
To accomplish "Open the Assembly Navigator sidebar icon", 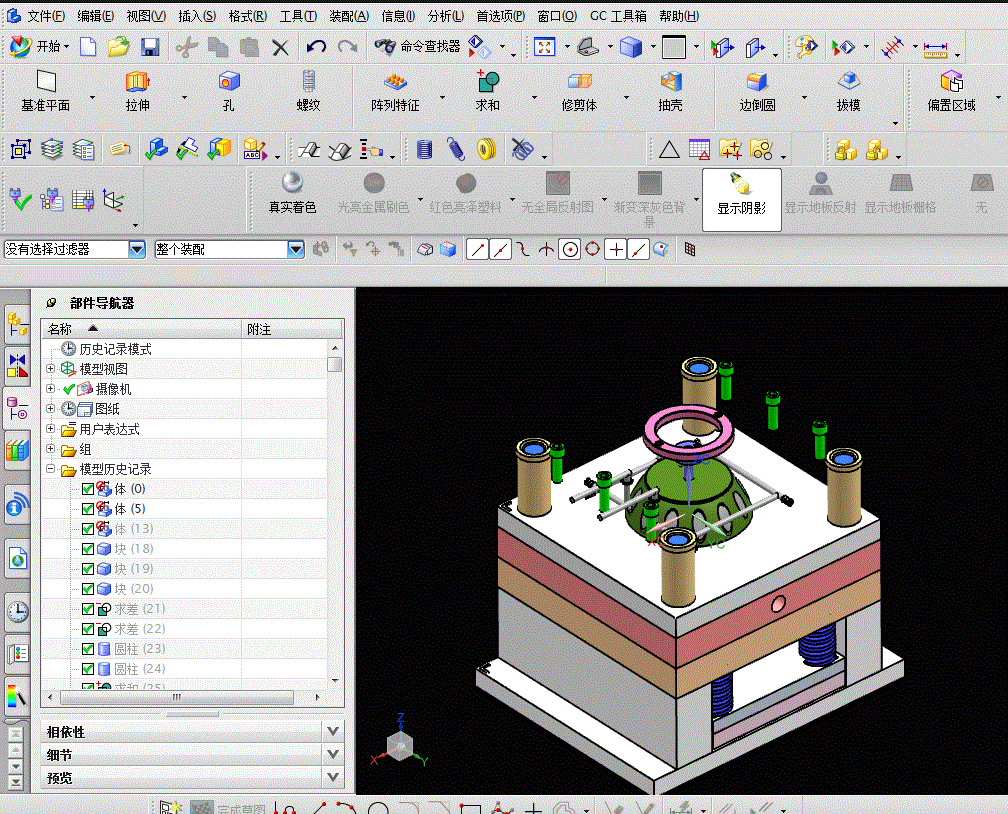I will [x=17, y=325].
